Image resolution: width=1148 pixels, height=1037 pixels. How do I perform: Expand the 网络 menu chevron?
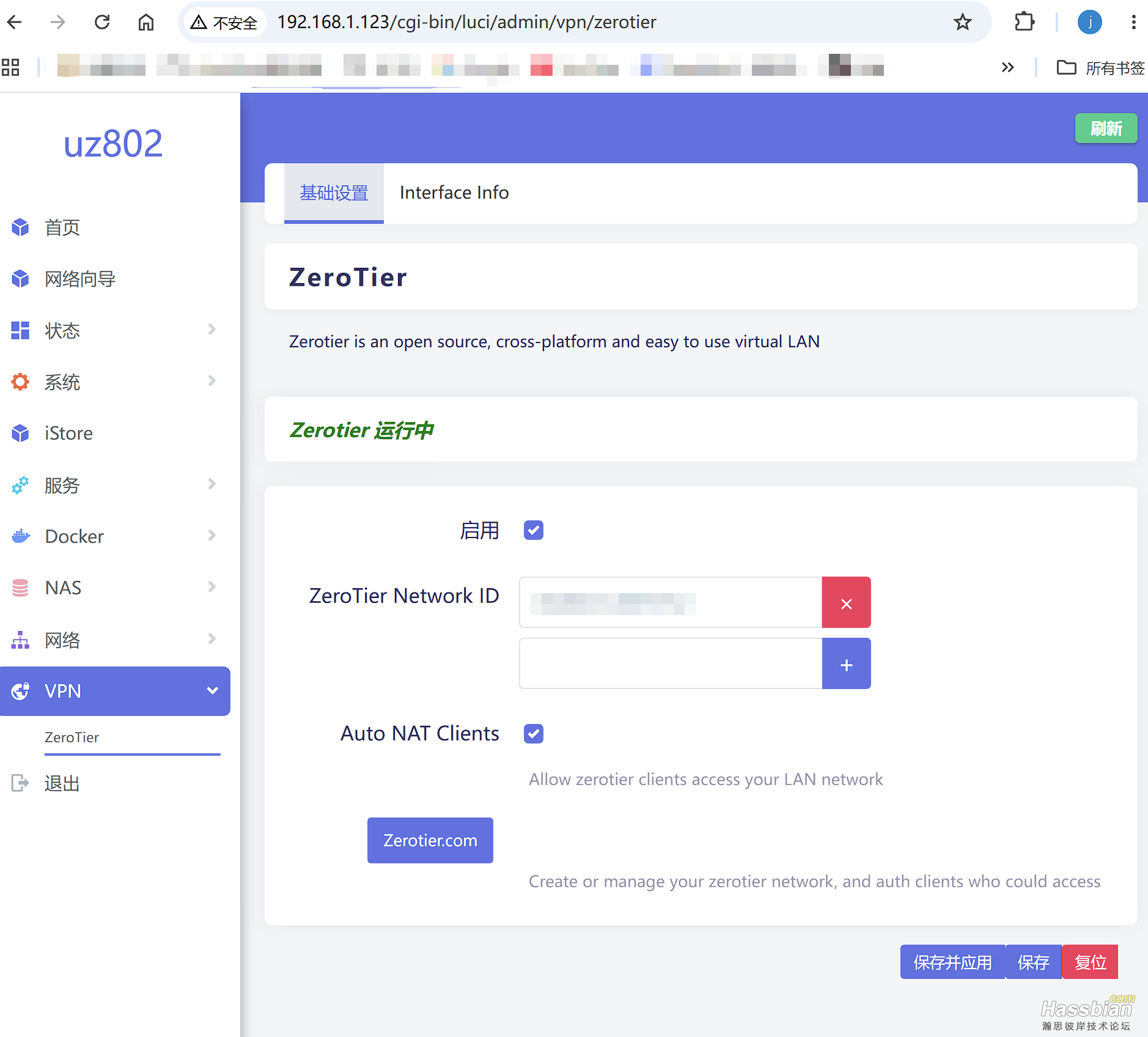point(212,639)
